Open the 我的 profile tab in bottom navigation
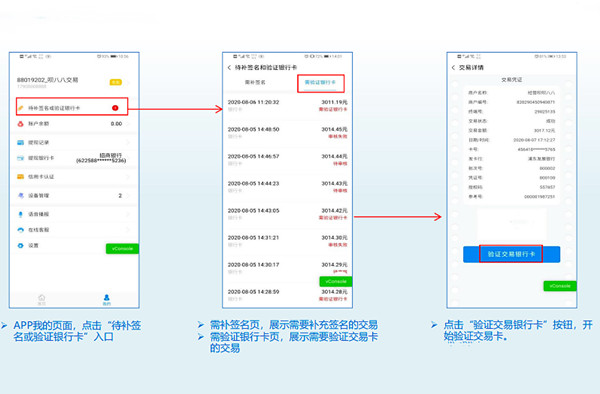This screenshot has height=394, width=600. 106,299
